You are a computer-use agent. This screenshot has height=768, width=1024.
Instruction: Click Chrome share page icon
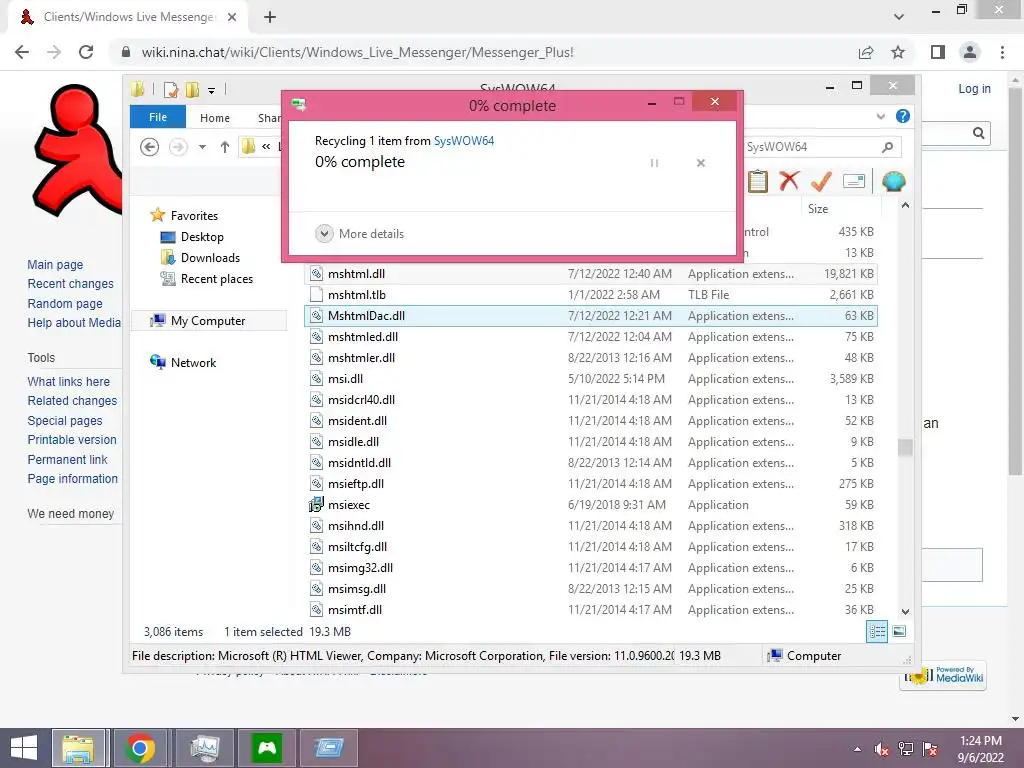point(866,52)
